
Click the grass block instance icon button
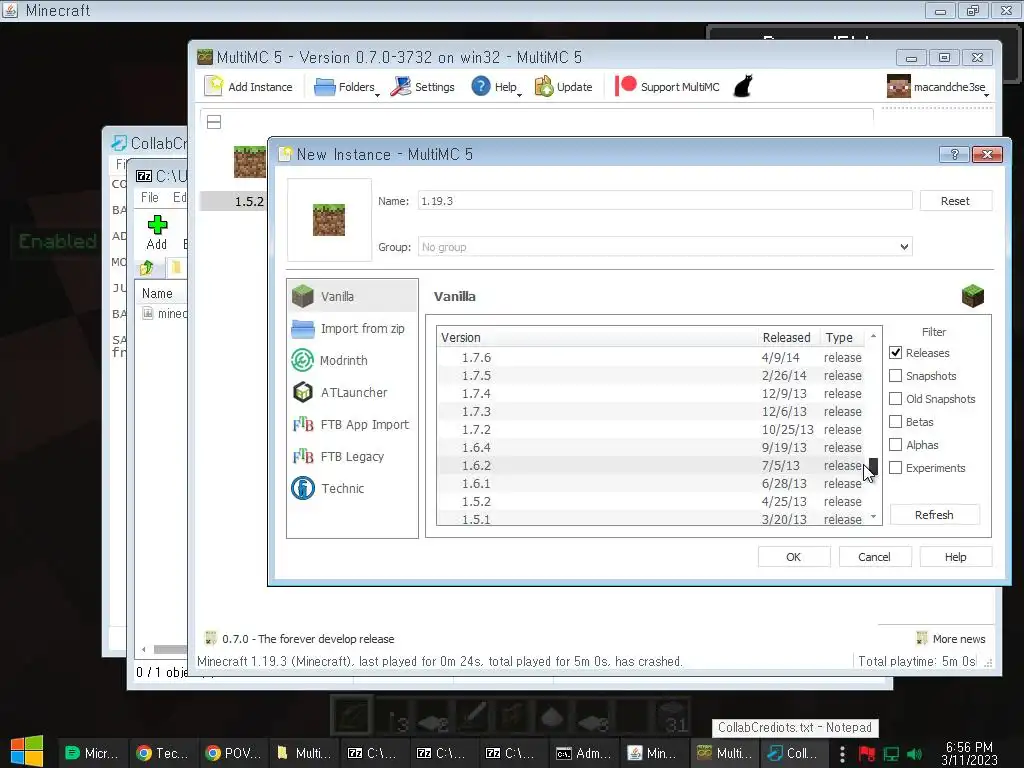(329, 220)
